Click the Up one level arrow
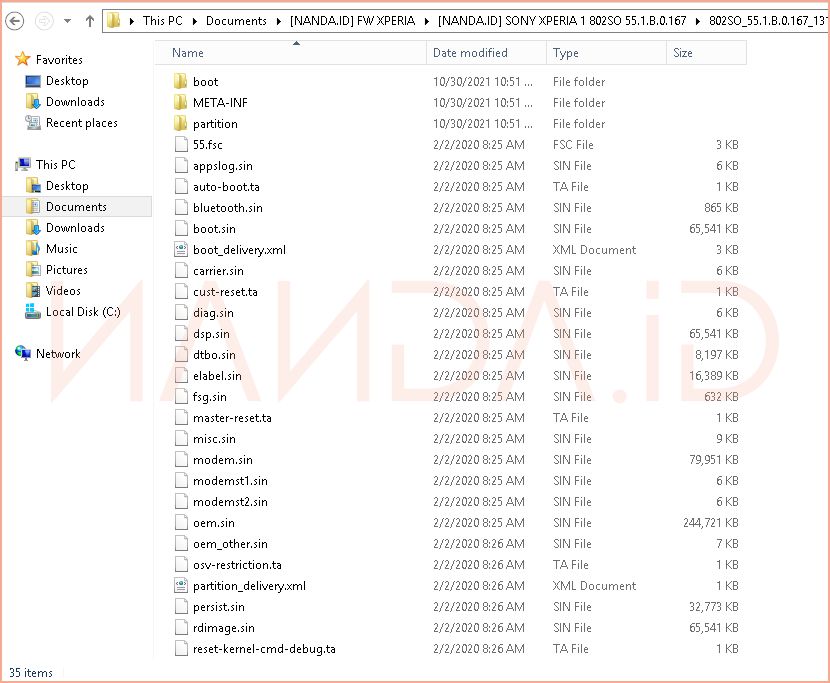This screenshot has width=830, height=683. (89, 20)
